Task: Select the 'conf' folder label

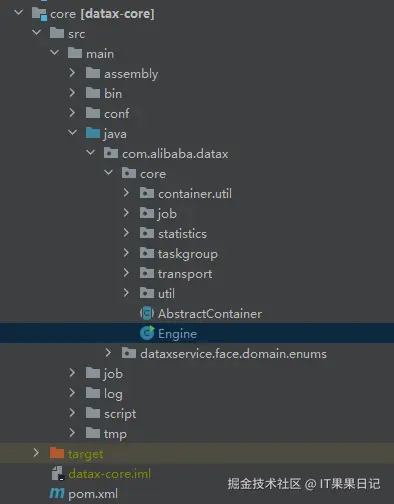Action: [116, 114]
